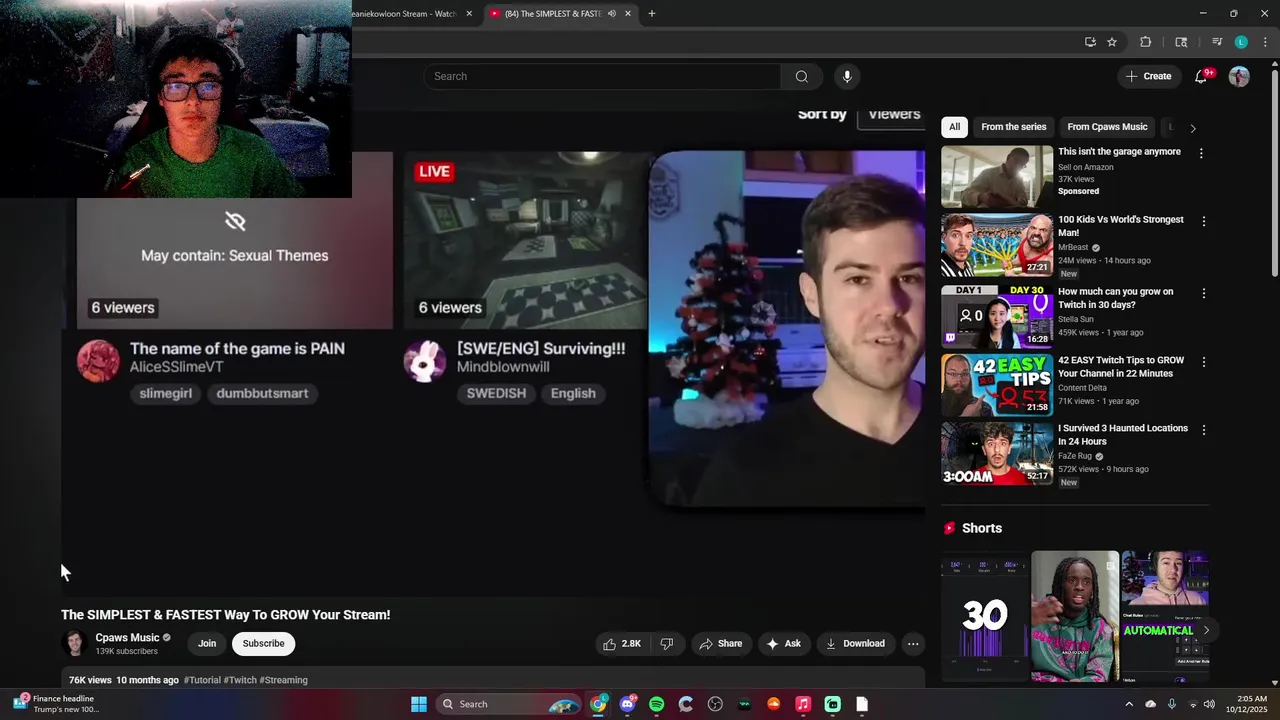The width and height of the screenshot is (1280, 720).
Task: Like the video with thumbs up
Action: click(621, 644)
